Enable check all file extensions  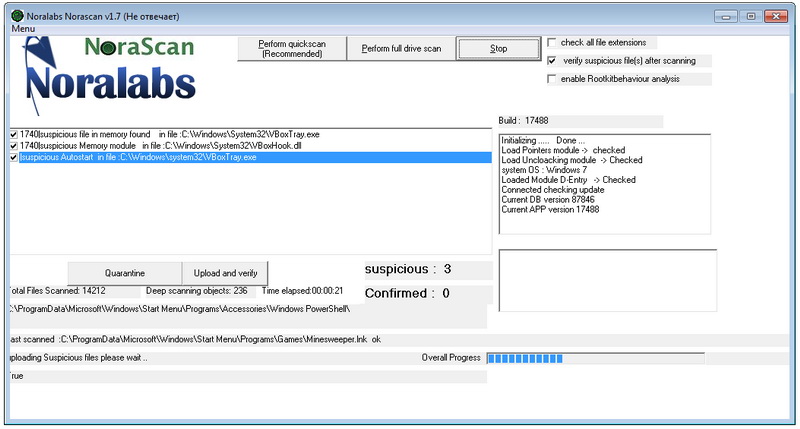click(552, 42)
